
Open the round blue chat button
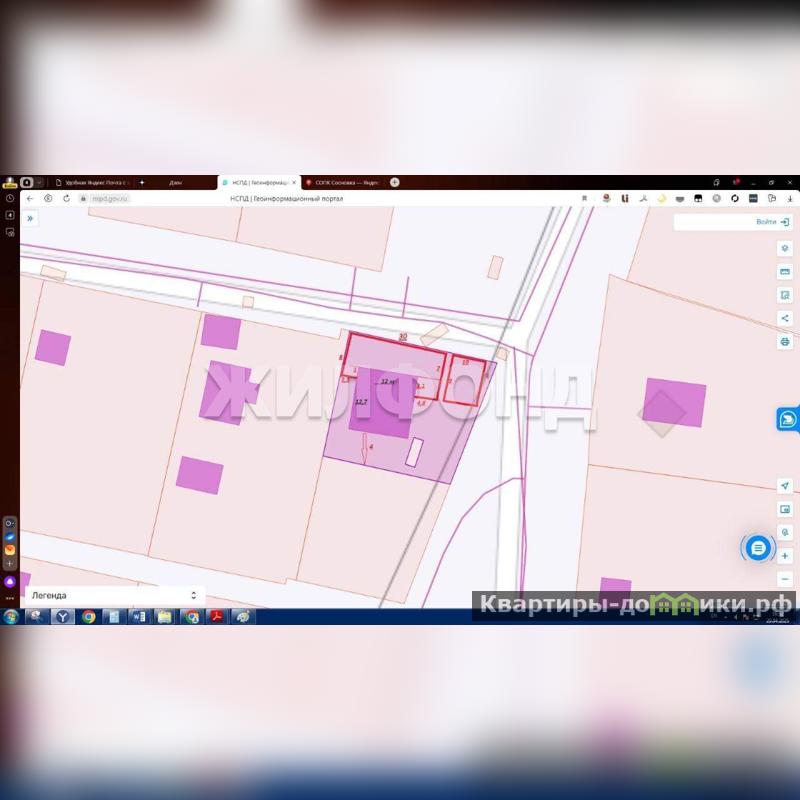[758, 548]
